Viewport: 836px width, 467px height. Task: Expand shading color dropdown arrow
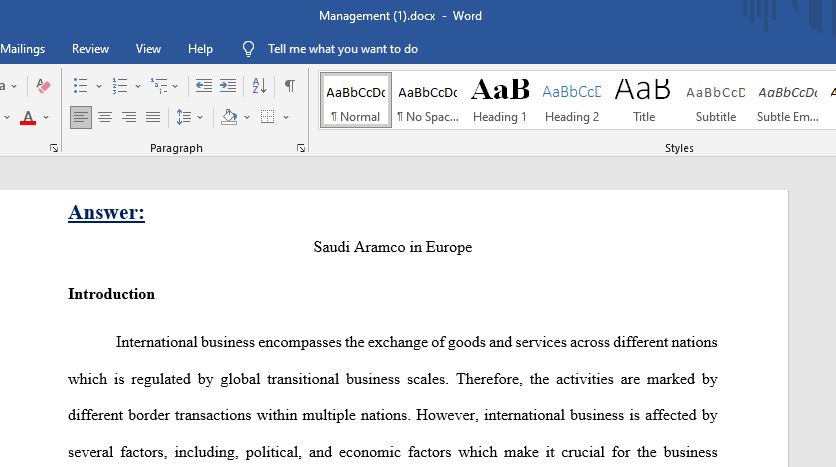247,117
